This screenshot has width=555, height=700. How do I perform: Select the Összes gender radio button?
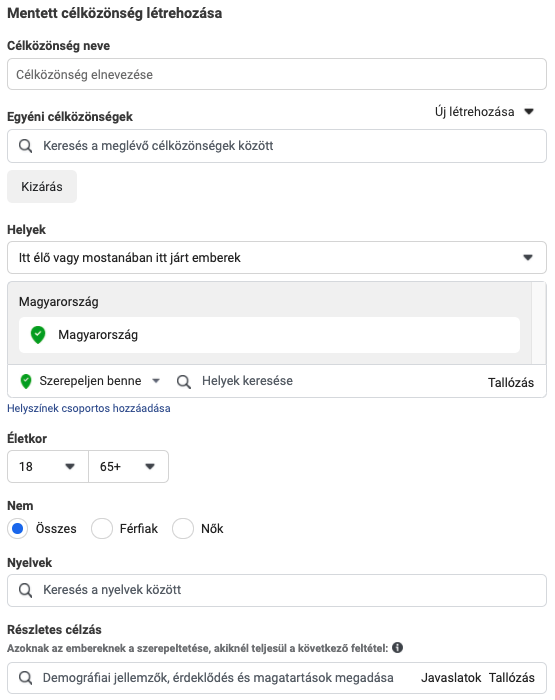pos(17,529)
